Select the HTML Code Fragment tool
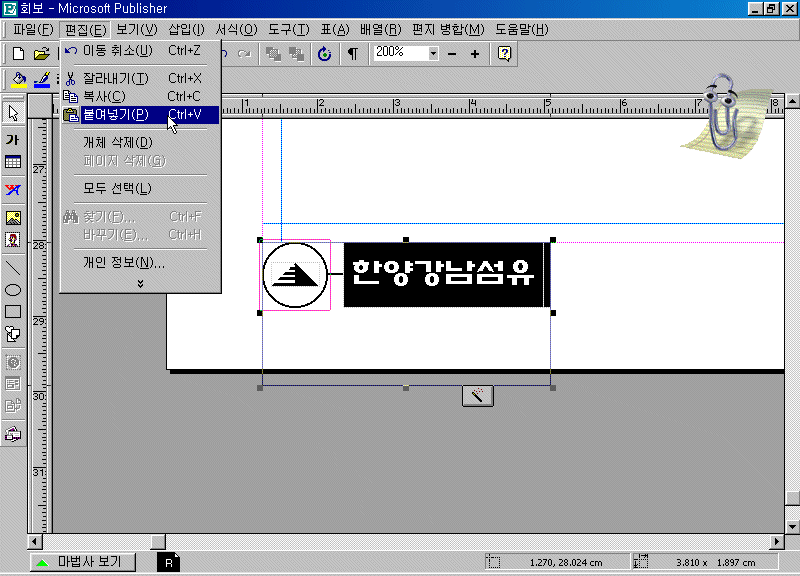The image size is (800, 576). [13, 406]
